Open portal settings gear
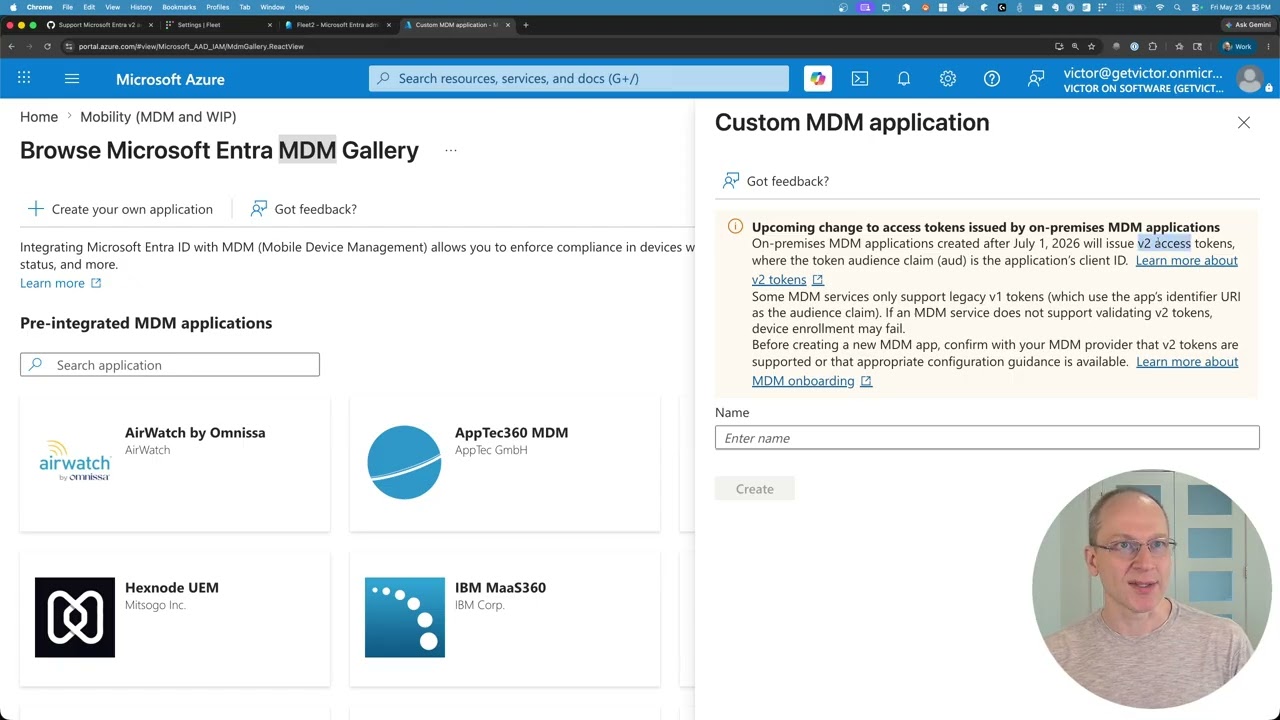 point(948,78)
